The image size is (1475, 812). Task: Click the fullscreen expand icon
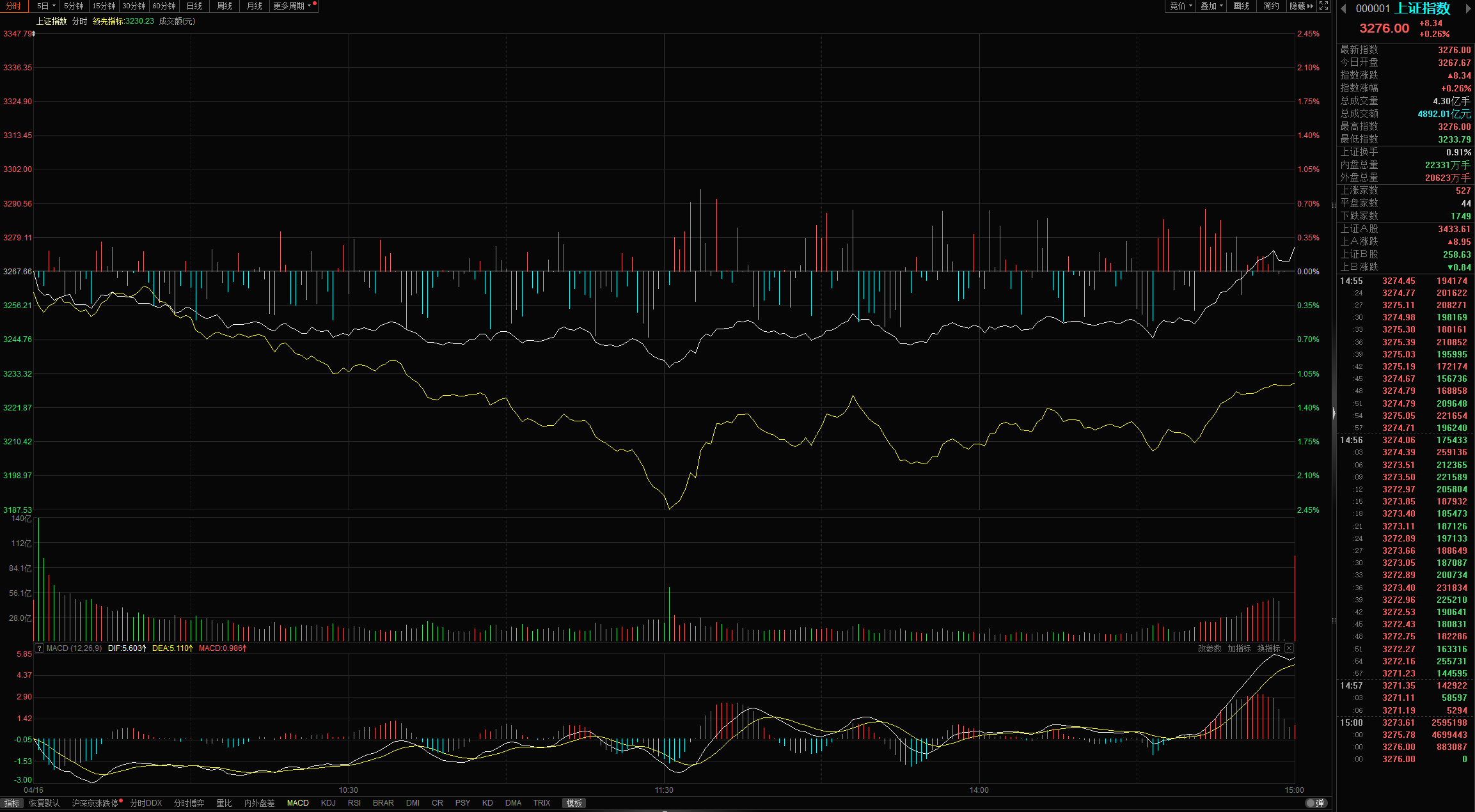click(1323, 6)
